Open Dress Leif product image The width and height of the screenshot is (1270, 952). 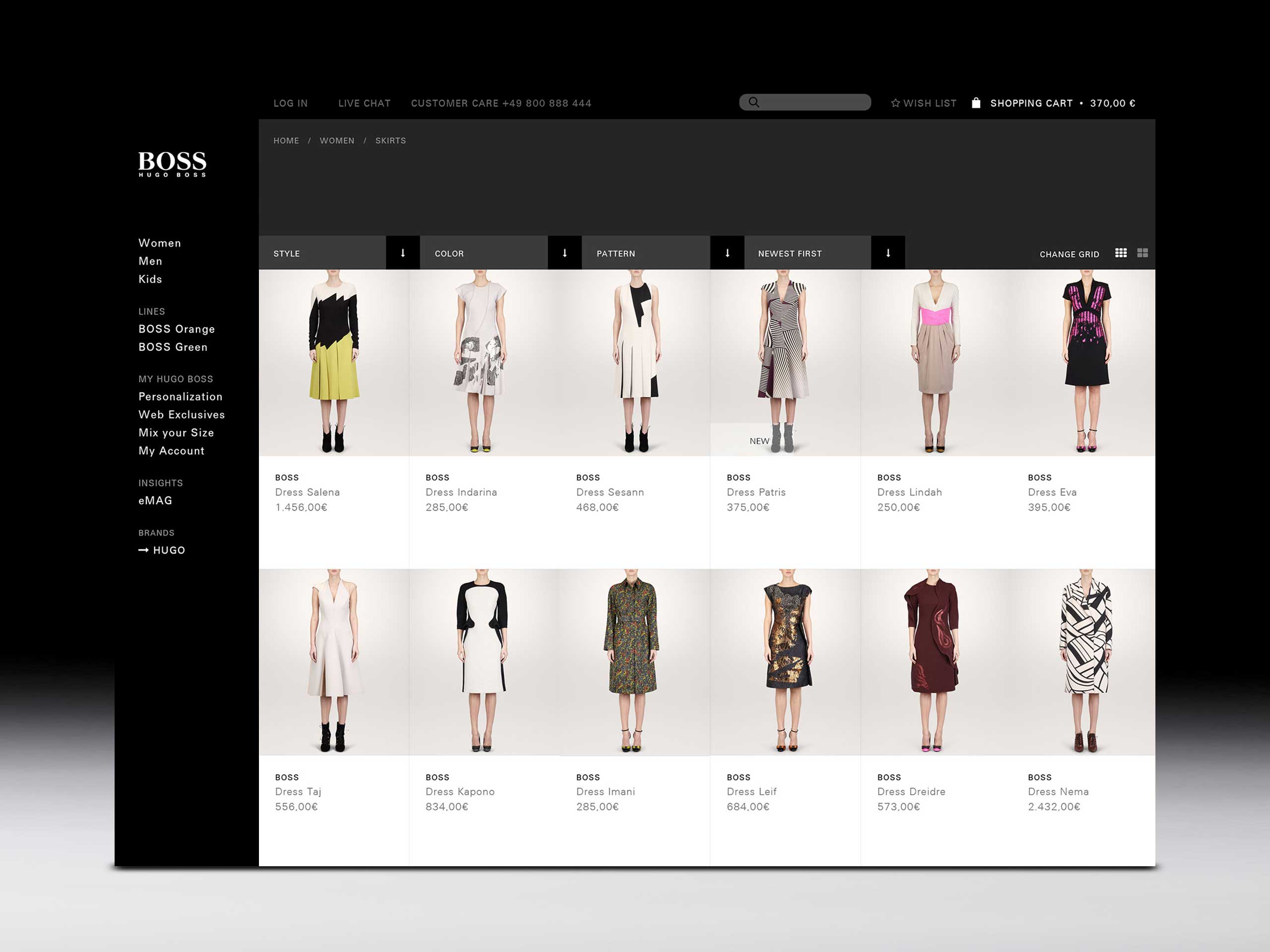(x=785, y=662)
